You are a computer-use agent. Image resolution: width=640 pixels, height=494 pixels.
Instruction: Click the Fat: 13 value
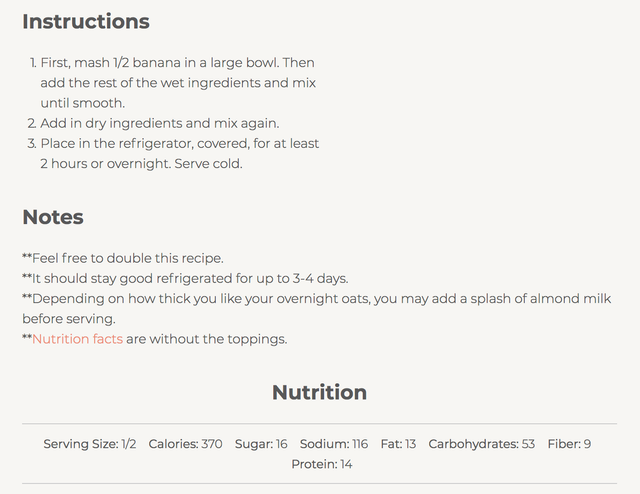click(398, 444)
